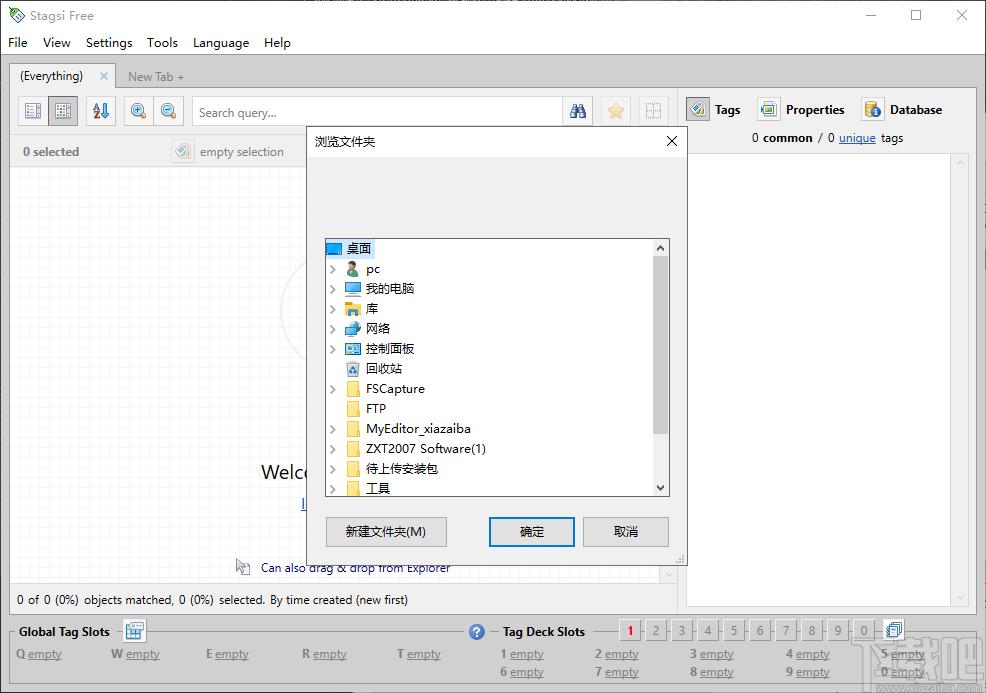Click the Search query input field

click(x=377, y=112)
